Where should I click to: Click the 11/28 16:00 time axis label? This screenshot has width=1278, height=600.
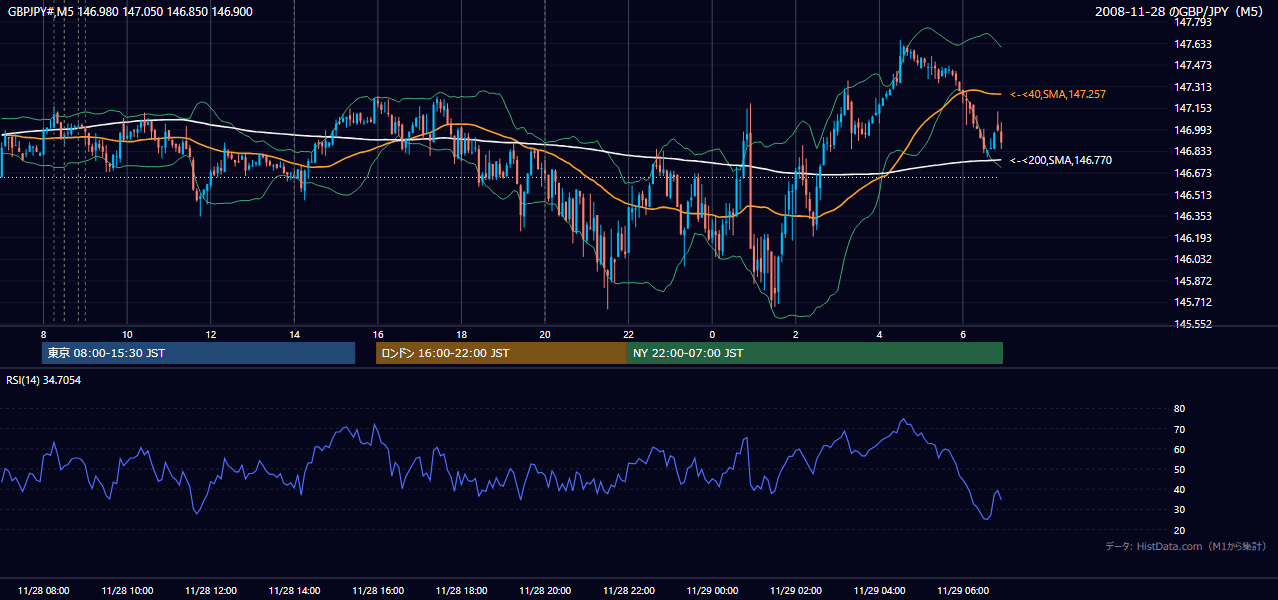(x=378, y=591)
